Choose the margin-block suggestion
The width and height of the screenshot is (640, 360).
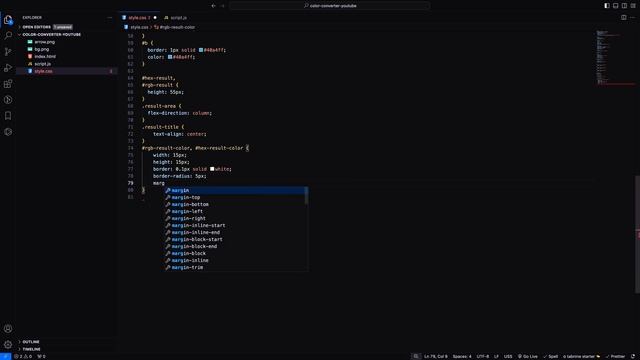[x=235, y=253]
